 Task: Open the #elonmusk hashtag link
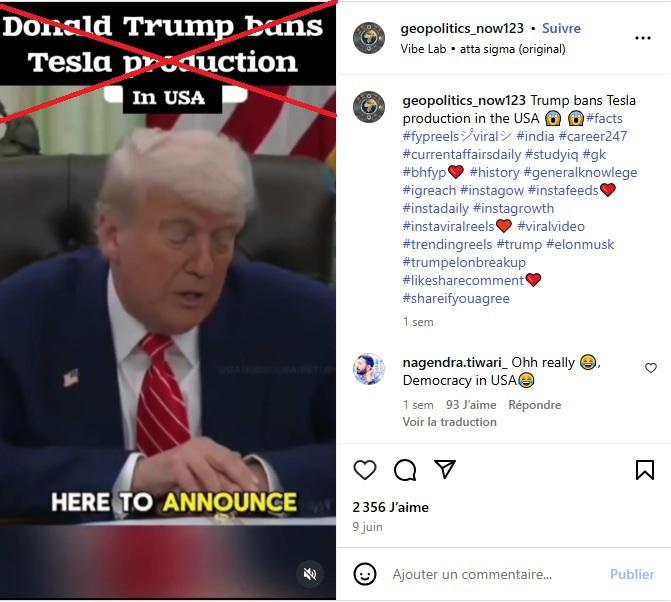(x=580, y=244)
